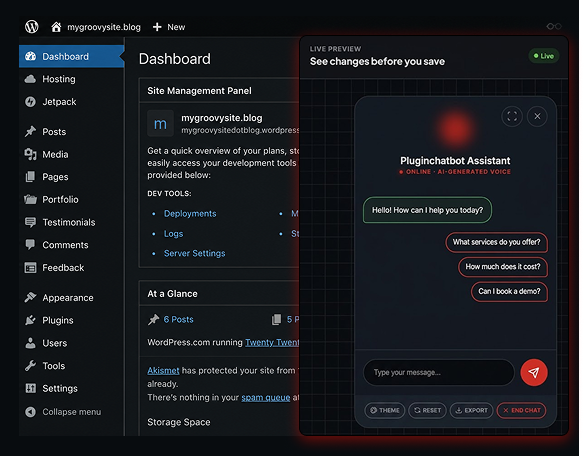Click the Settings sliders icon
Image resolution: width=585 pixels, height=456 pixels.
click(x=31, y=388)
